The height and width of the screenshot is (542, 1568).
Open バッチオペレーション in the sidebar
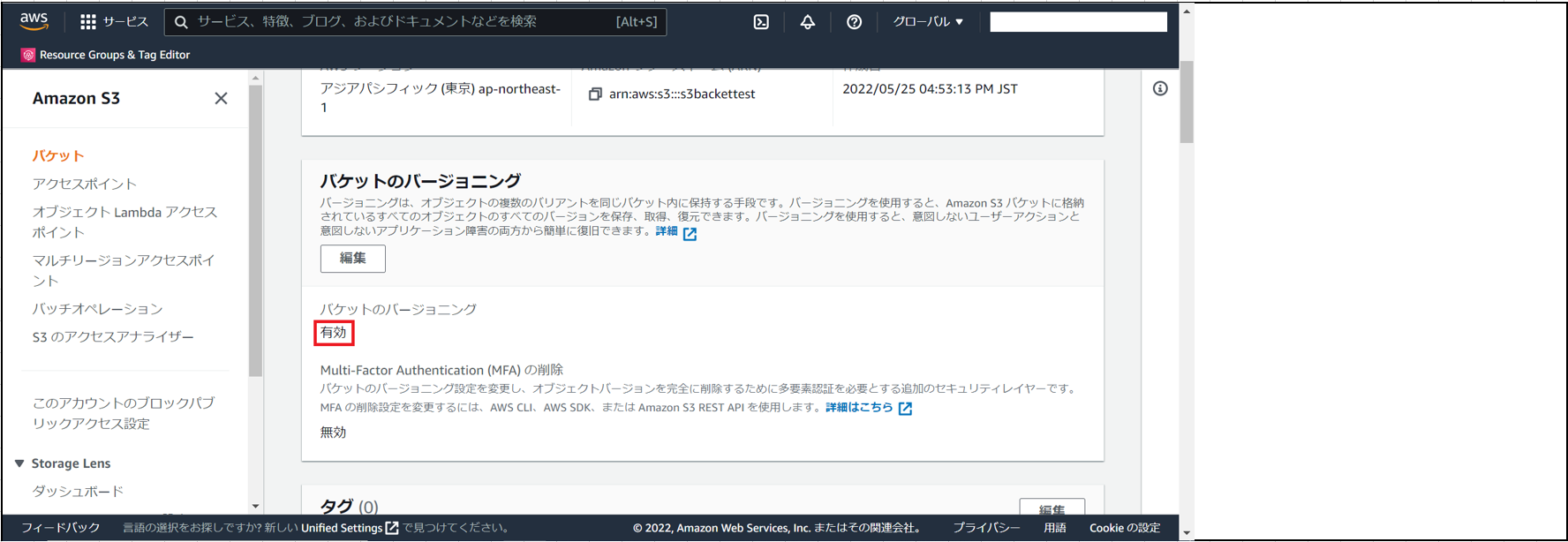(x=98, y=309)
